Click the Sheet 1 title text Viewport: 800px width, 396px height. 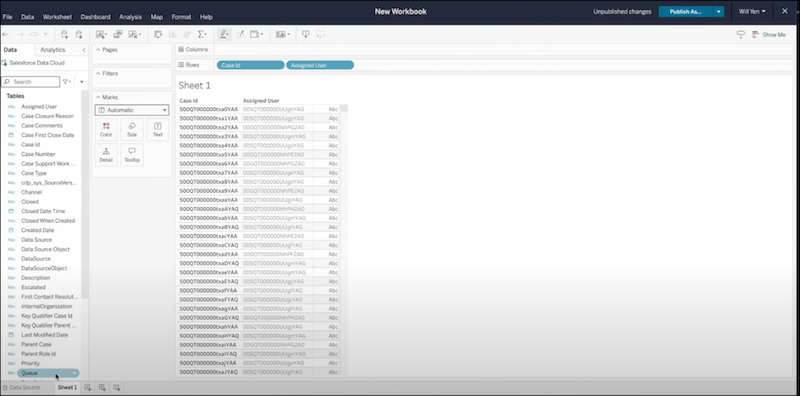[x=194, y=85]
